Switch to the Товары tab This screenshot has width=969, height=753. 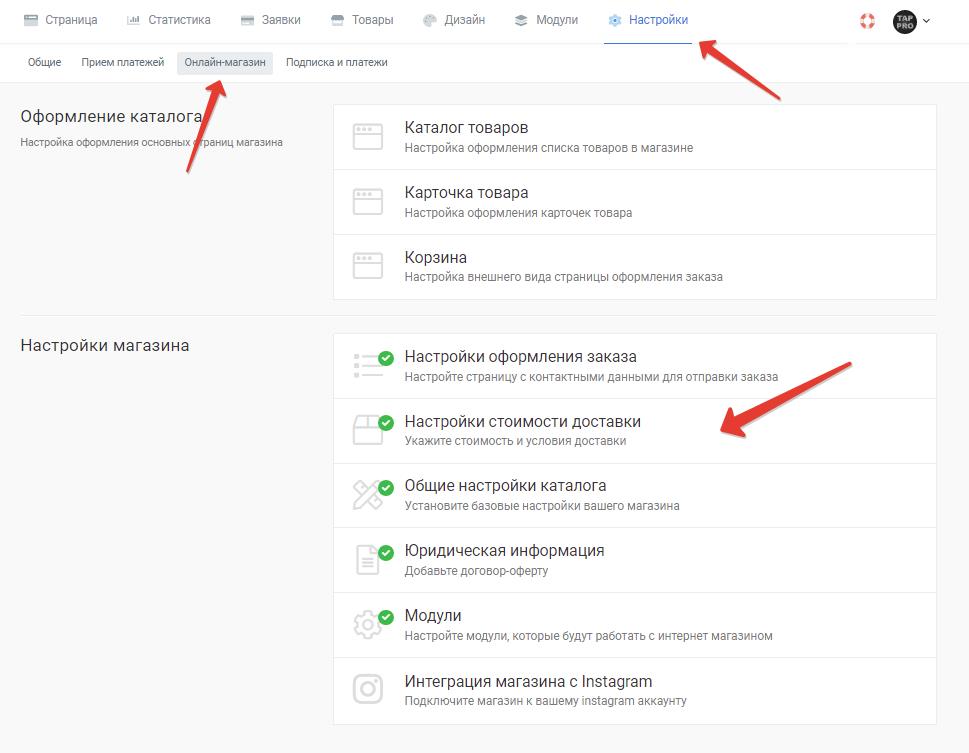(x=362, y=20)
